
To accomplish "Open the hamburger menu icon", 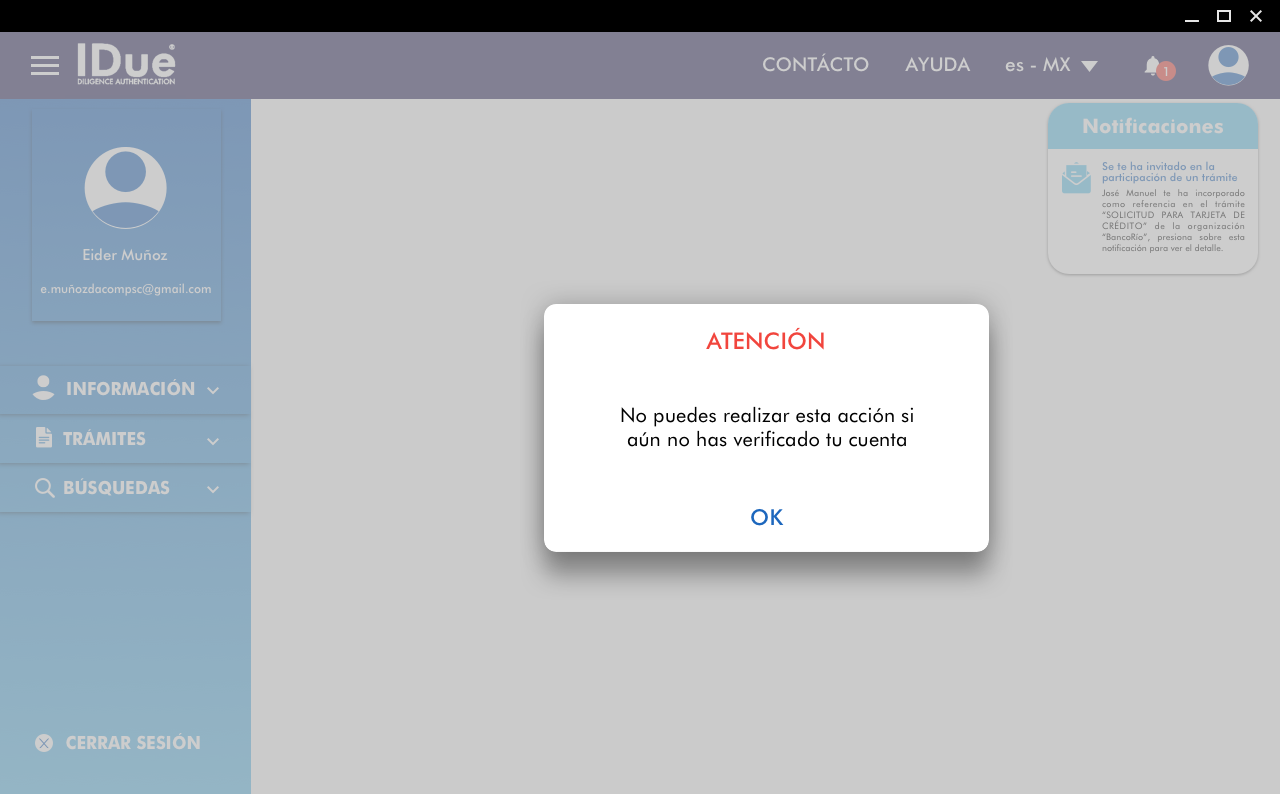I will [45, 66].
